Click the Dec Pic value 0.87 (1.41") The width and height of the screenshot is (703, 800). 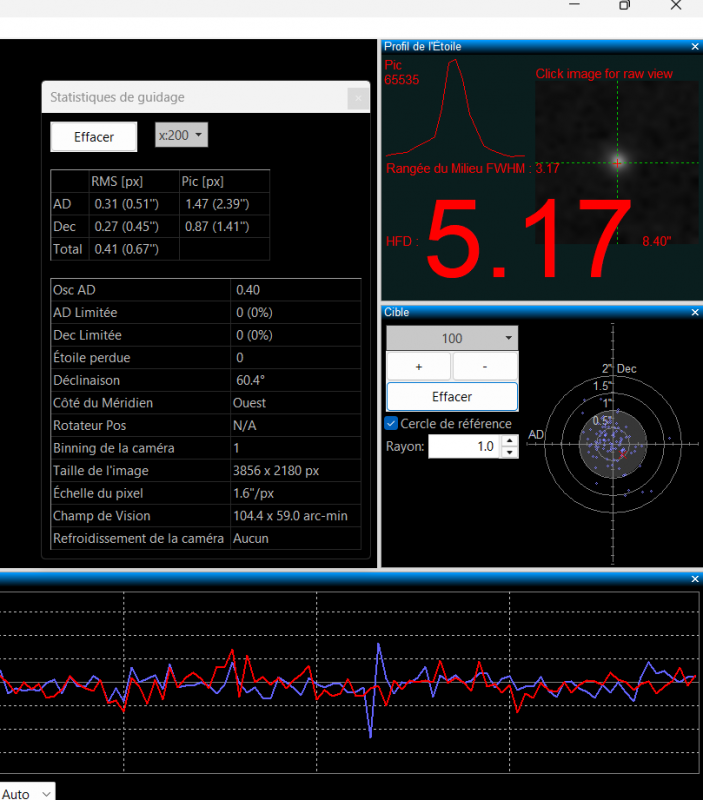click(217, 227)
